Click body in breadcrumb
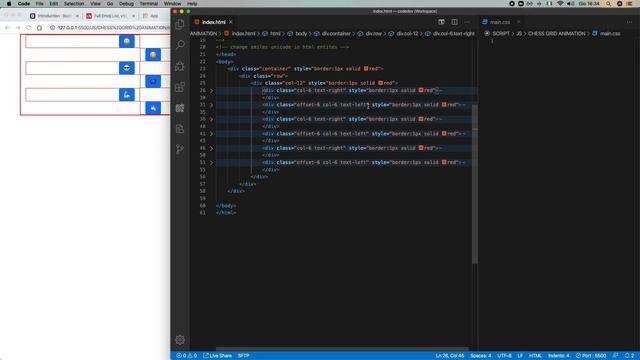640x360 pixels. tap(301, 33)
